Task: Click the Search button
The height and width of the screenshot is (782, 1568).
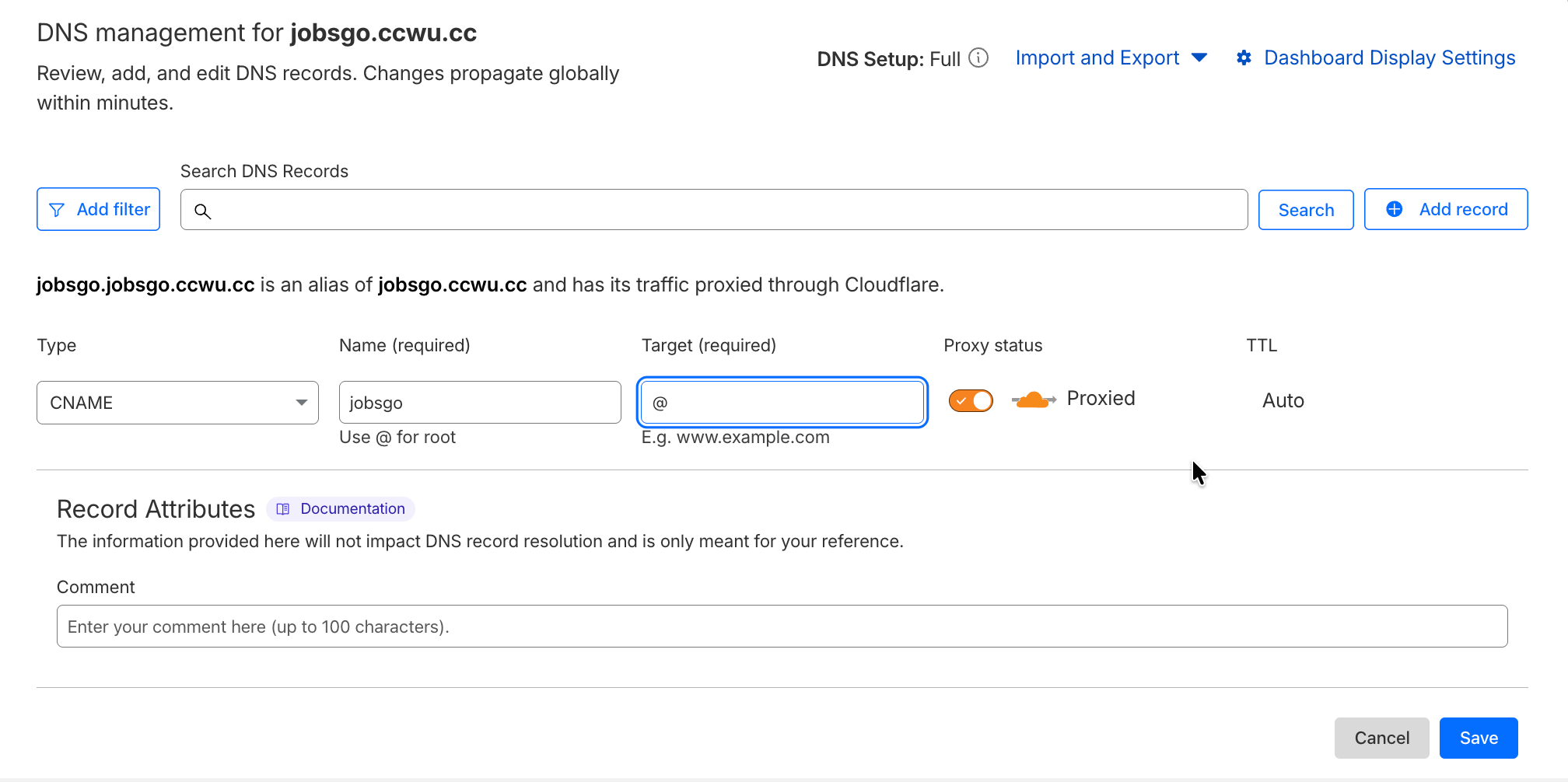Action: point(1306,210)
